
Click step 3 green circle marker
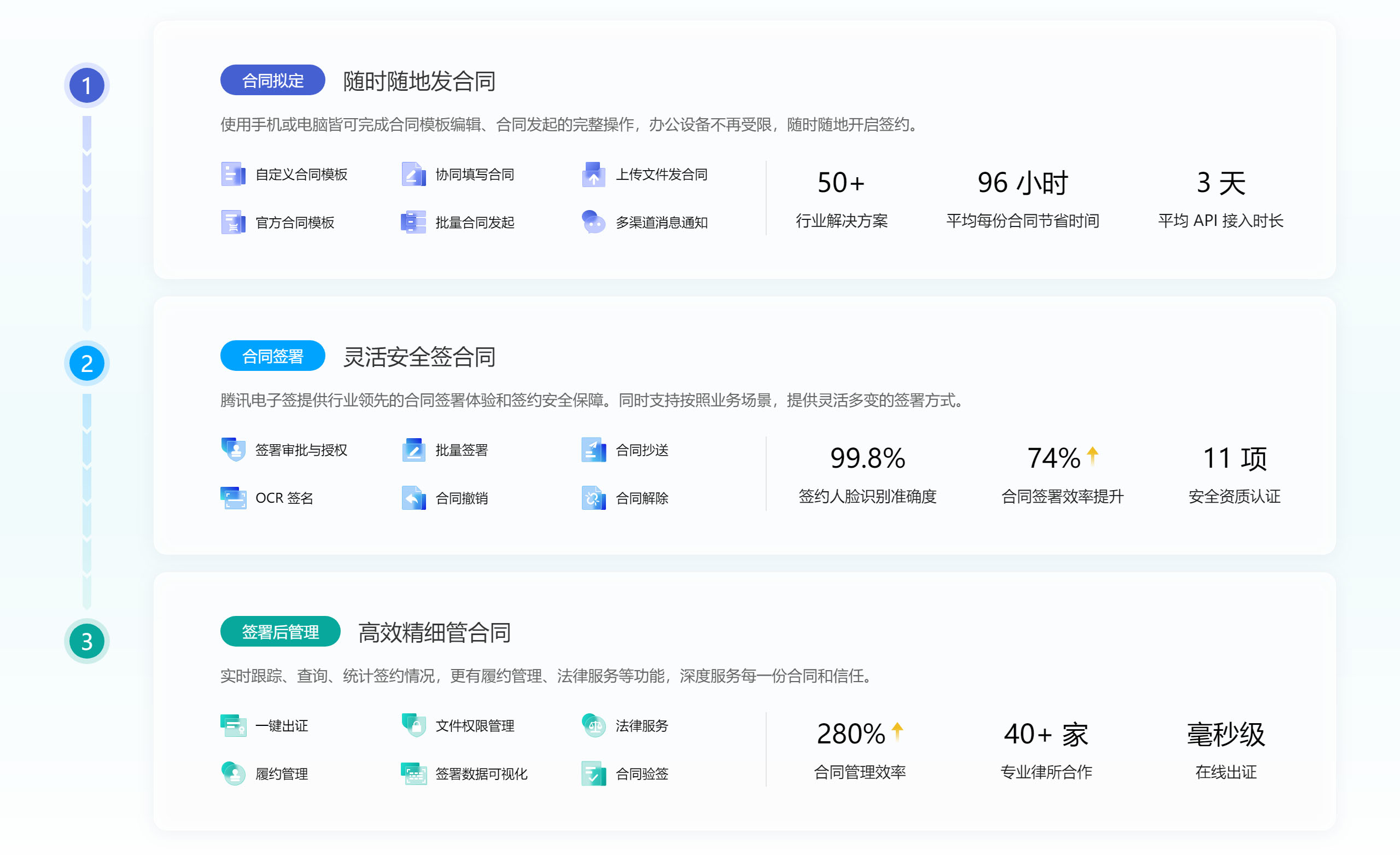tap(86, 641)
